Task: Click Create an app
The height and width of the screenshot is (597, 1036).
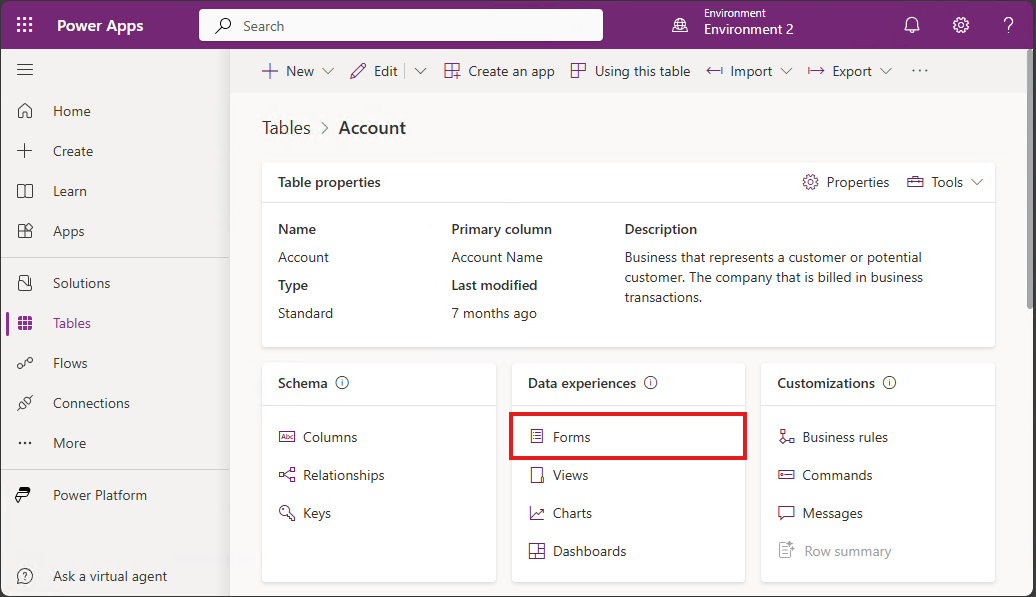Action: tap(499, 71)
